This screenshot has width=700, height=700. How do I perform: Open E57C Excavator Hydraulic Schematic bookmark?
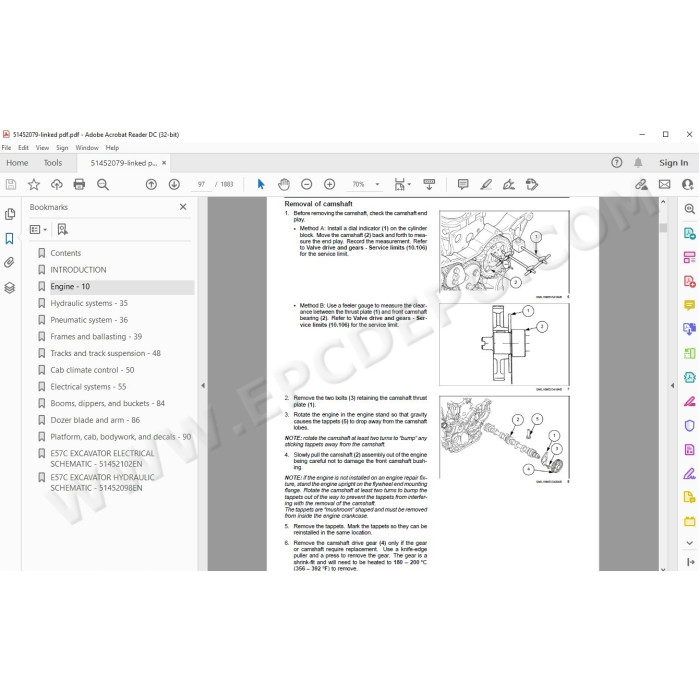click(x=102, y=483)
